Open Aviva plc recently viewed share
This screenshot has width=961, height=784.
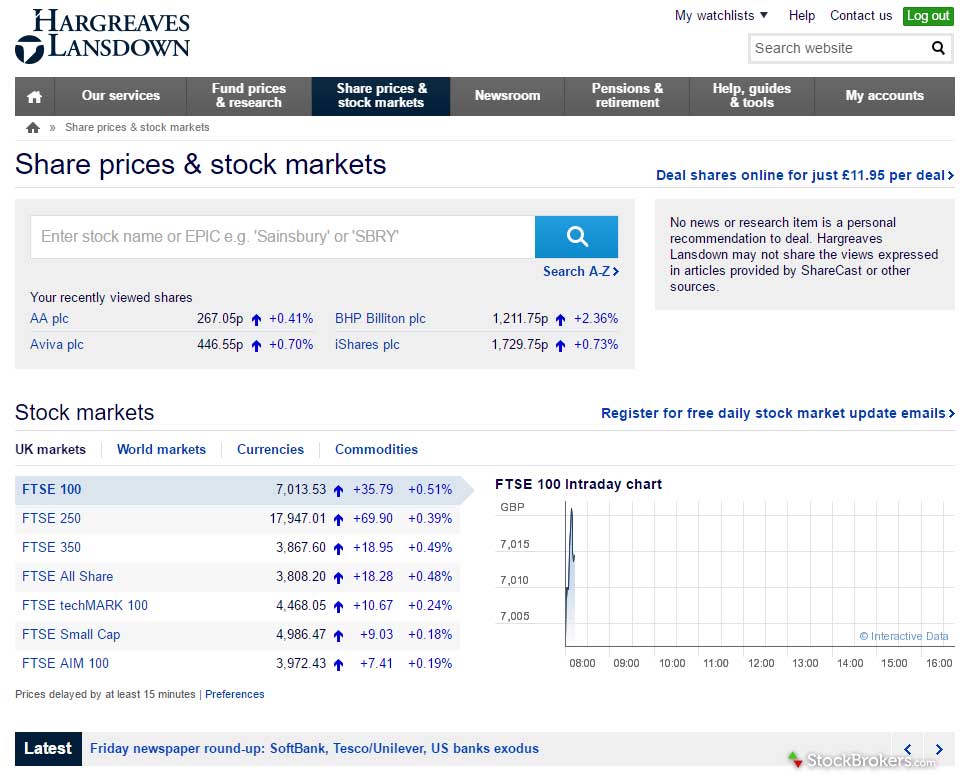[56, 344]
